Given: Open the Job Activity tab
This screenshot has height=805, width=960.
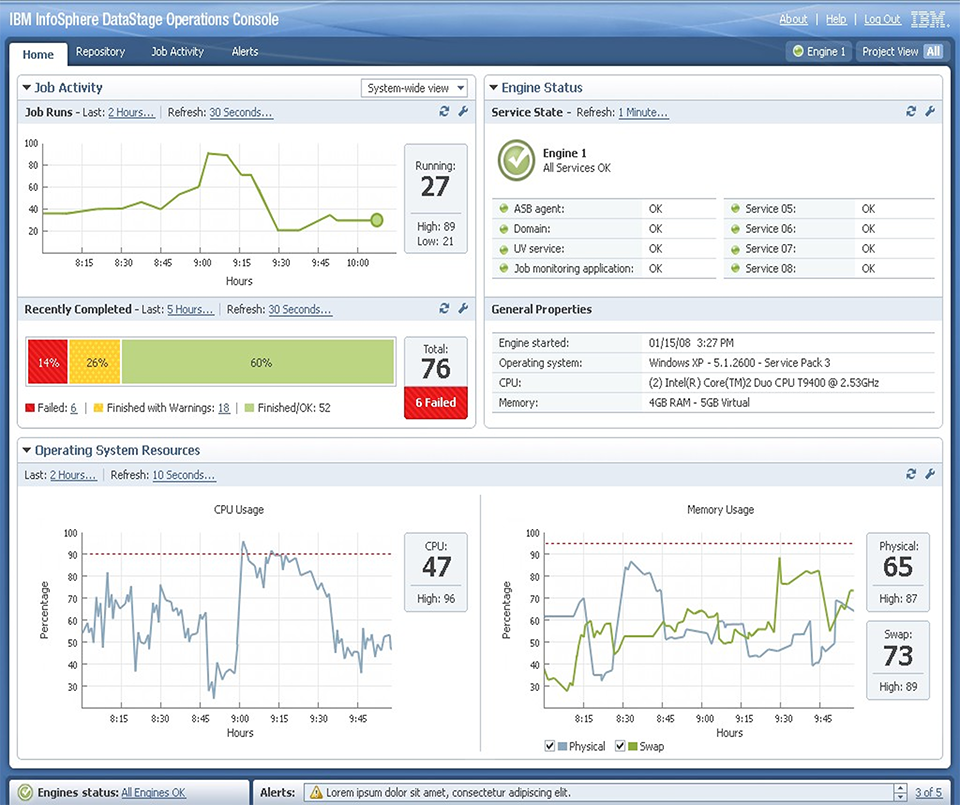Looking at the screenshot, I should tap(178, 52).
